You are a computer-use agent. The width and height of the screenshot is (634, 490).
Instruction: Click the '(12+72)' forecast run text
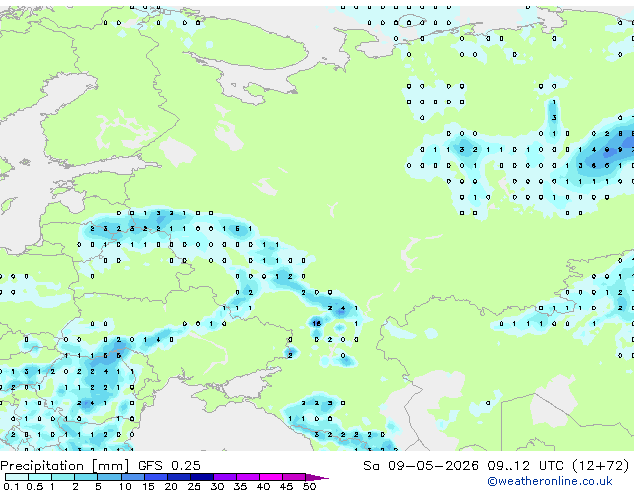click(x=601, y=466)
